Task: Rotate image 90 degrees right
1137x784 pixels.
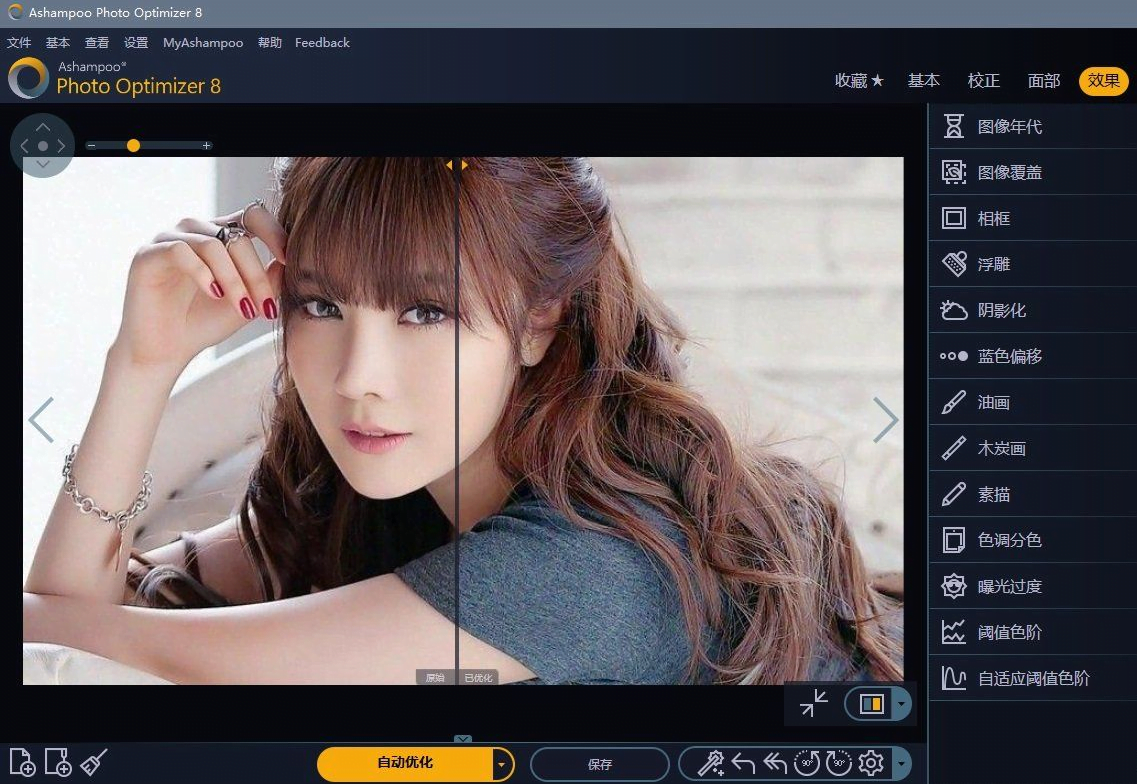Action: [839, 763]
